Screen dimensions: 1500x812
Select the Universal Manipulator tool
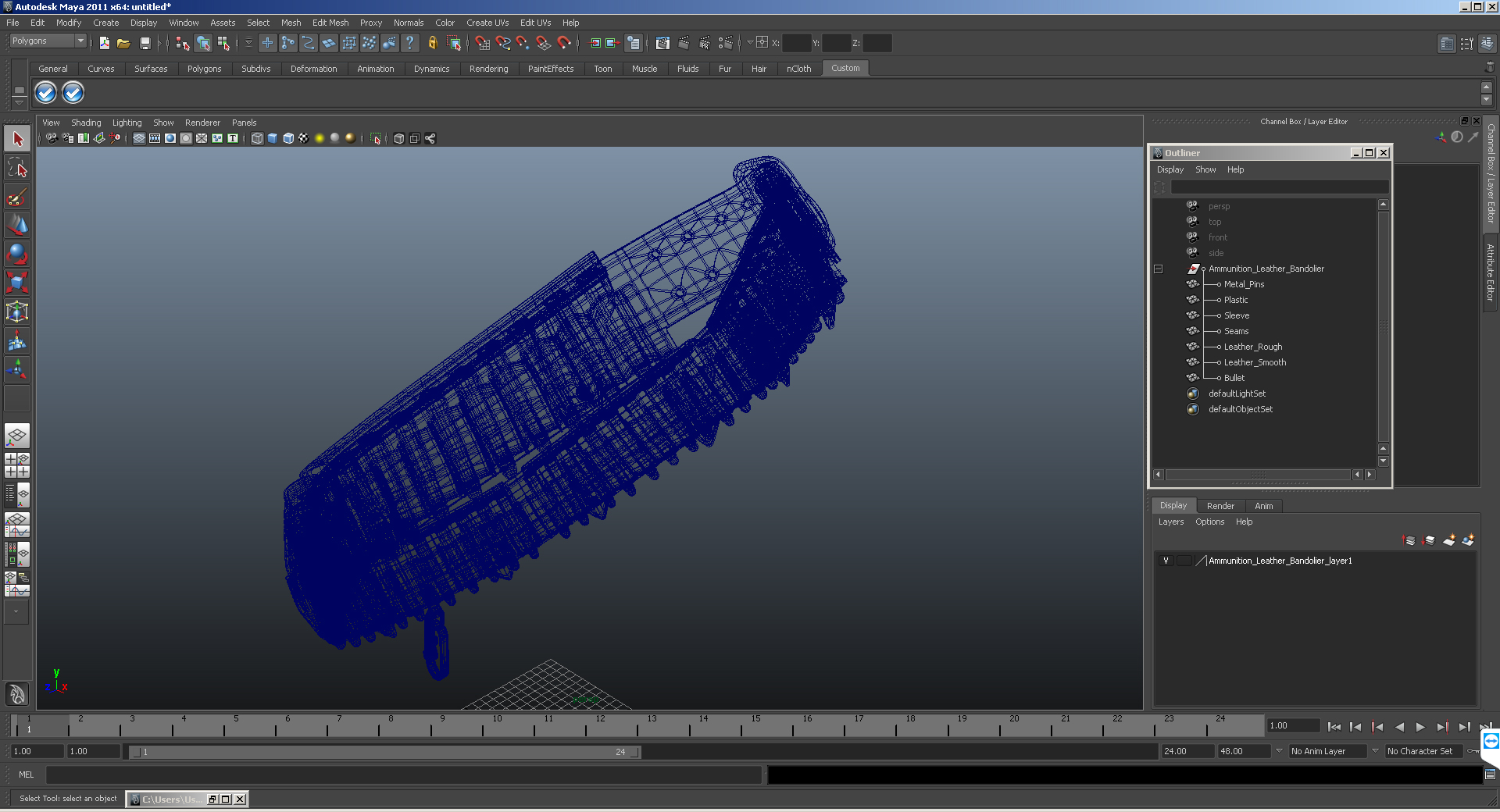(x=17, y=312)
